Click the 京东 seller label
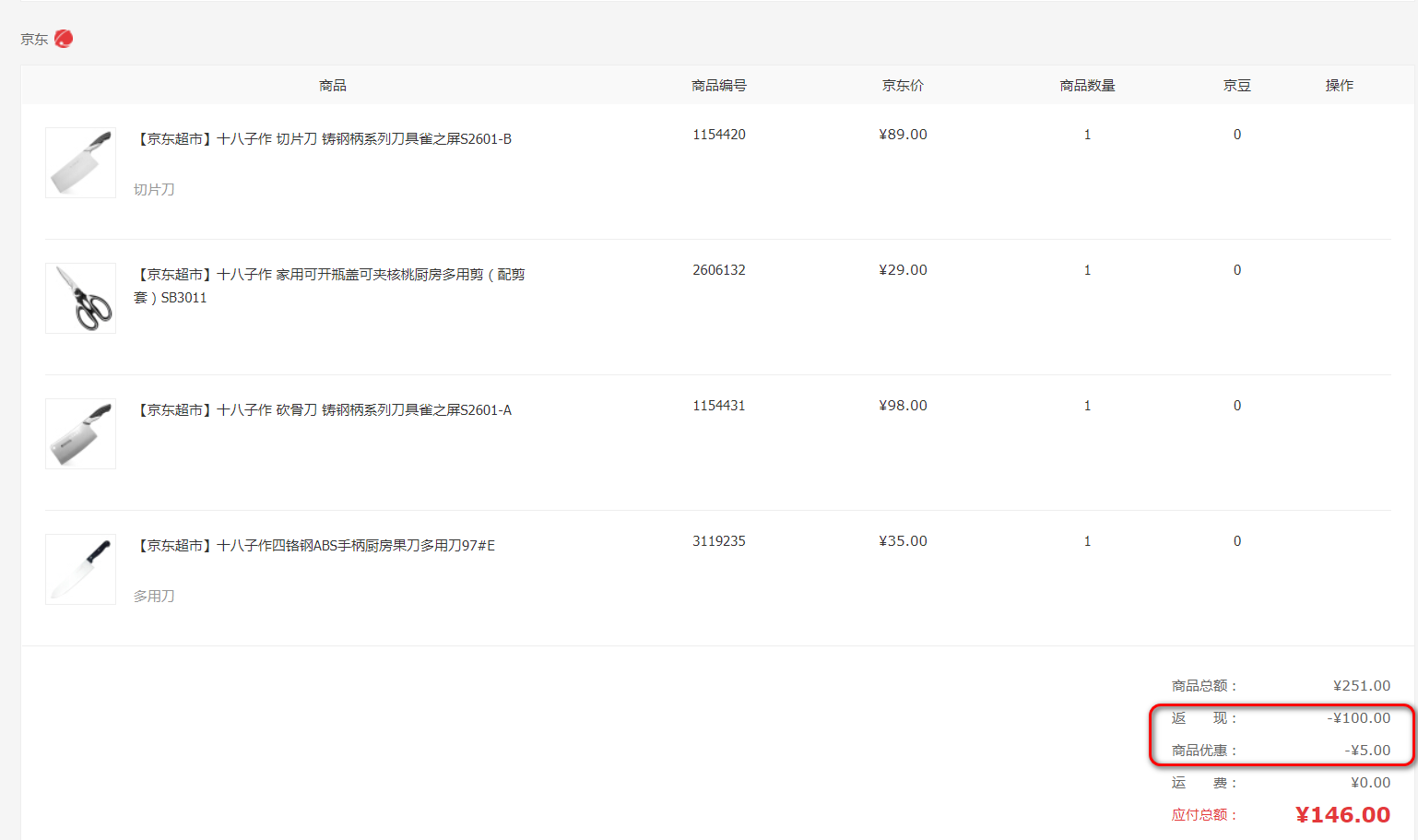Screen dimensions: 1418x840 tap(34, 40)
